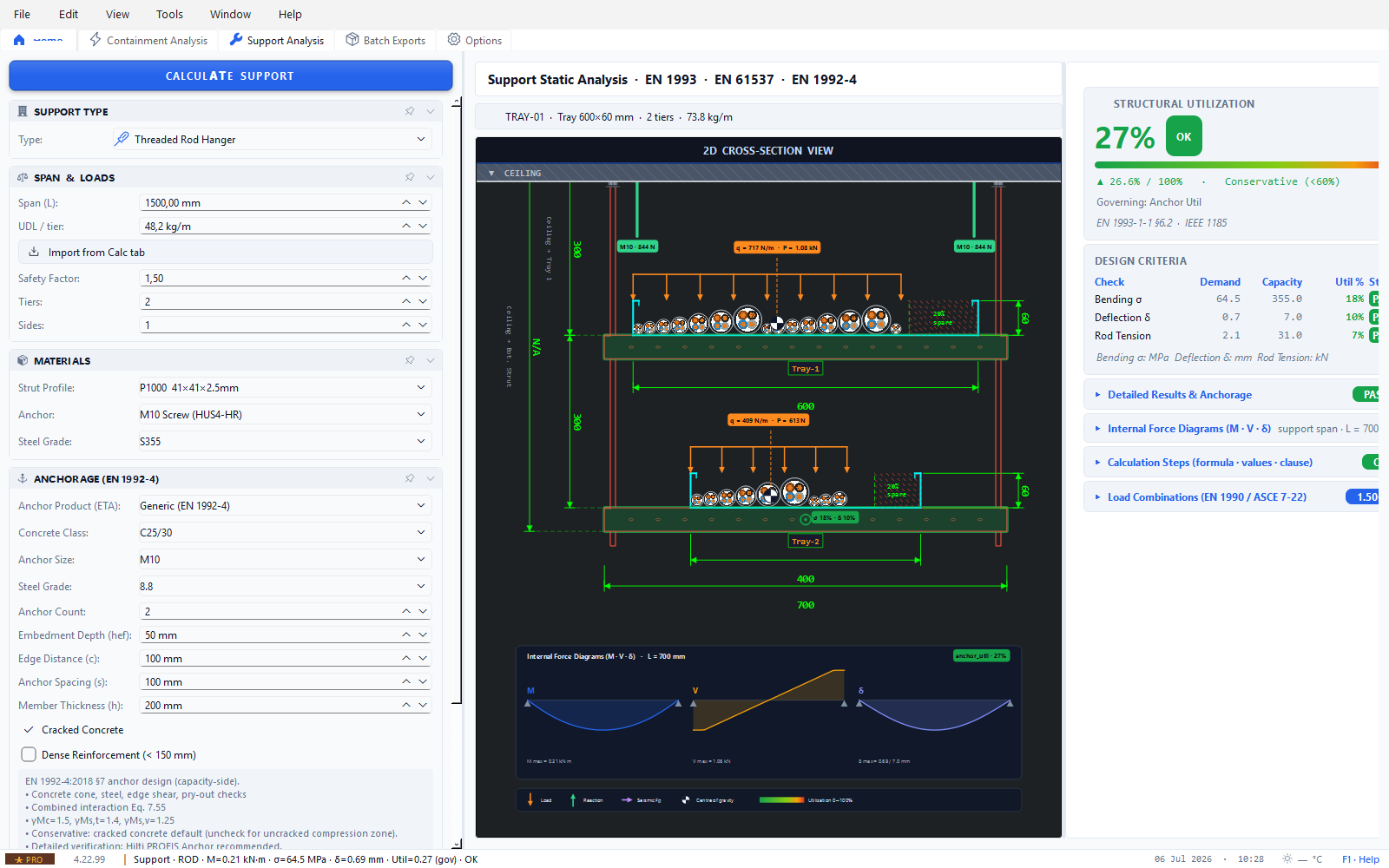Open the Strut Profile dropdown

click(x=285, y=387)
